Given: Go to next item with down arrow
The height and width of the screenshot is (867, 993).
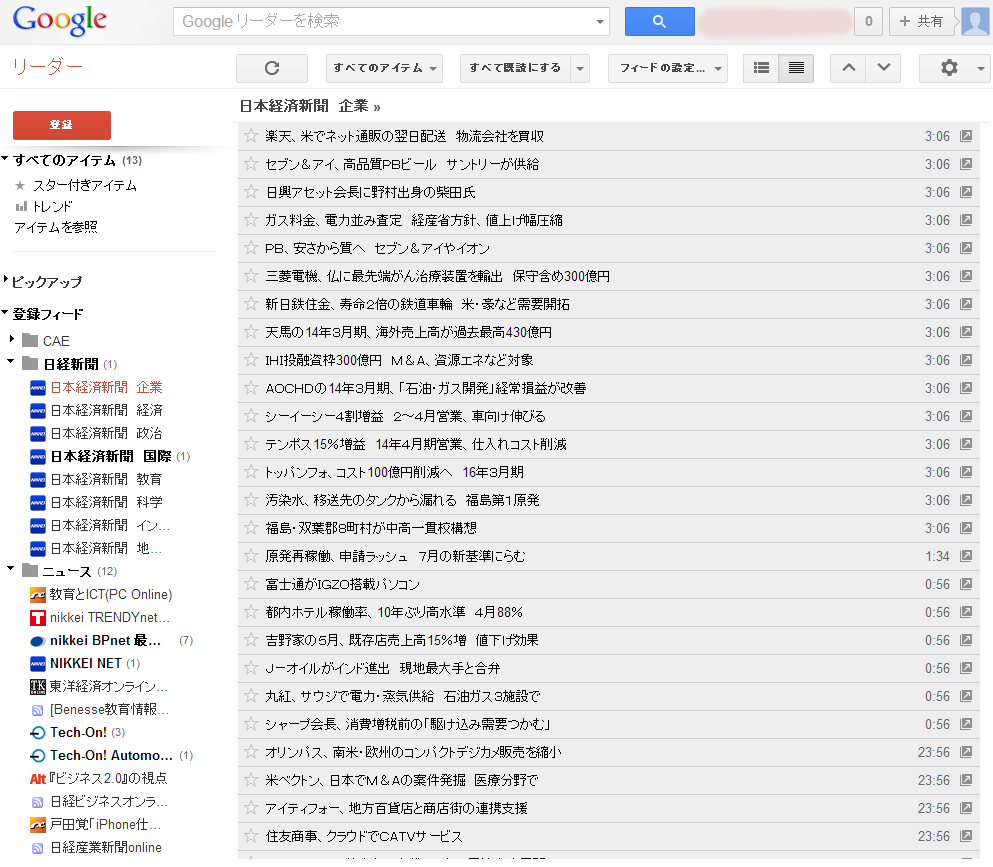Looking at the screenshot, I should click(x=883, y=68).
